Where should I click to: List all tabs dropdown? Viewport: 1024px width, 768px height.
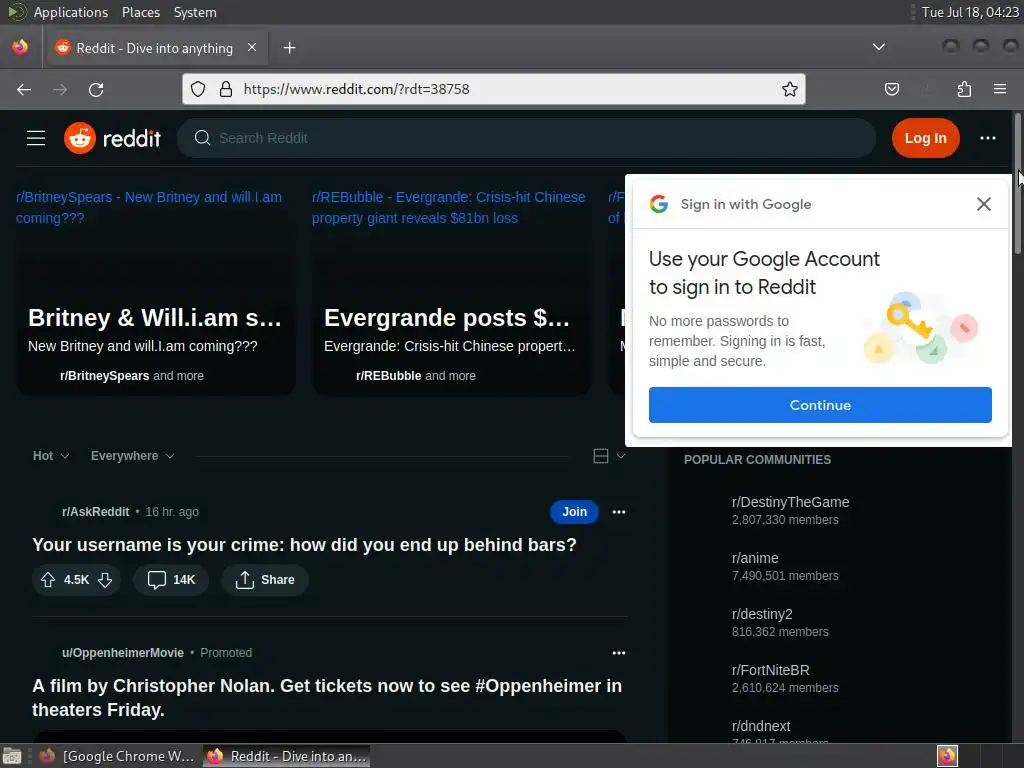click(x=879, y=47)
